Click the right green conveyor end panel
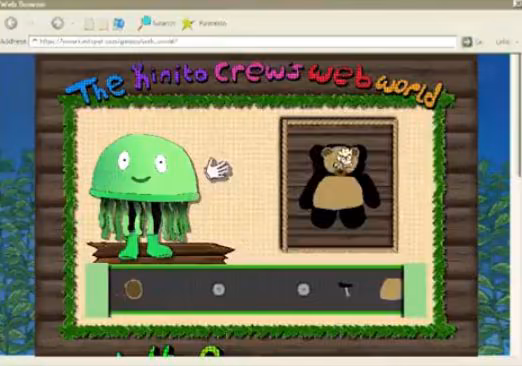522x366 pixels. point(415,290)
